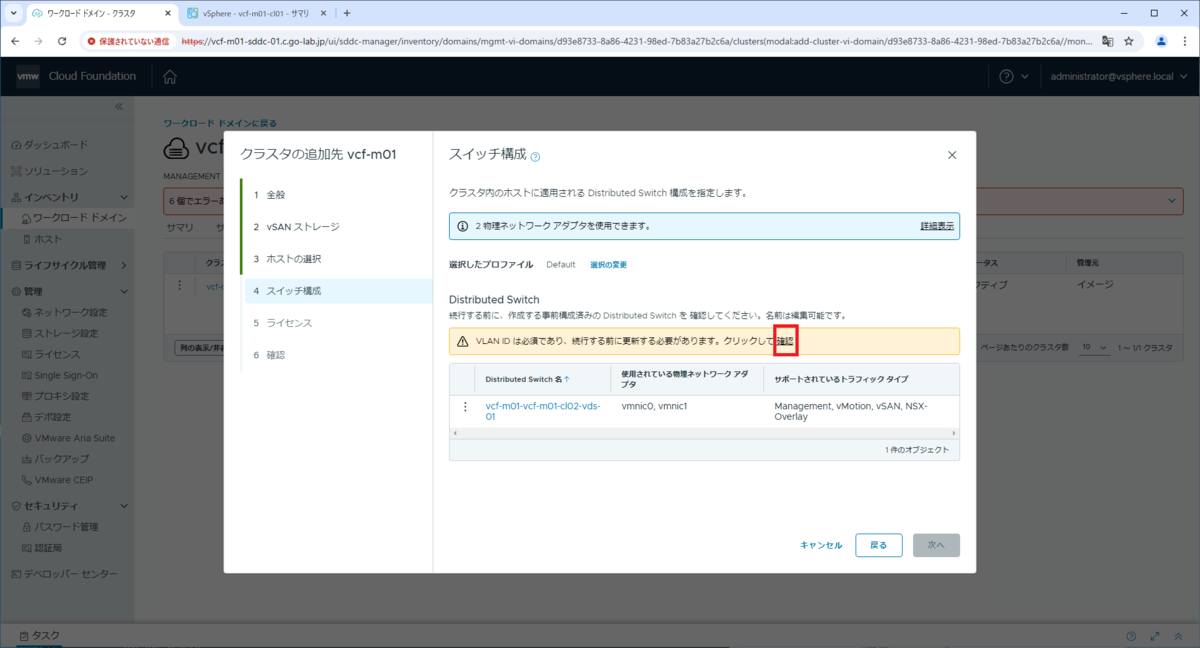Reload the page in the browser
The height and width of the screenshot is (648, 1200).
point(62,41)
